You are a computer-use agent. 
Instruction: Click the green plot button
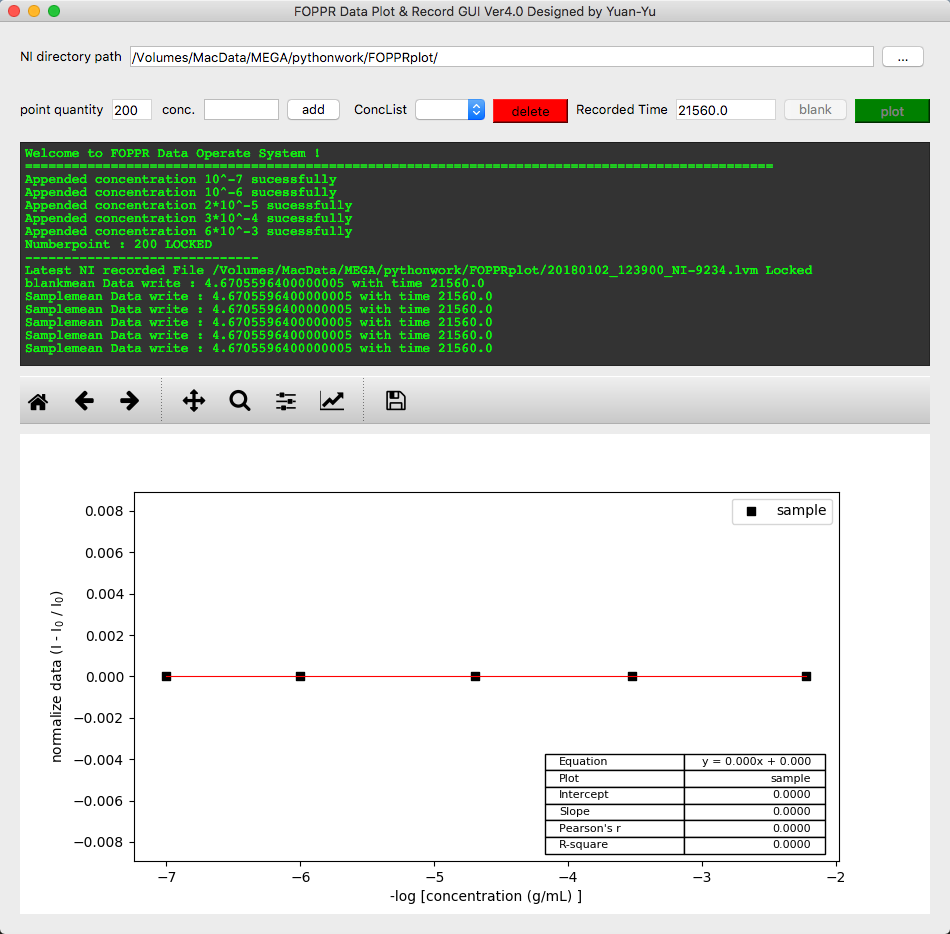pos(892,111)
